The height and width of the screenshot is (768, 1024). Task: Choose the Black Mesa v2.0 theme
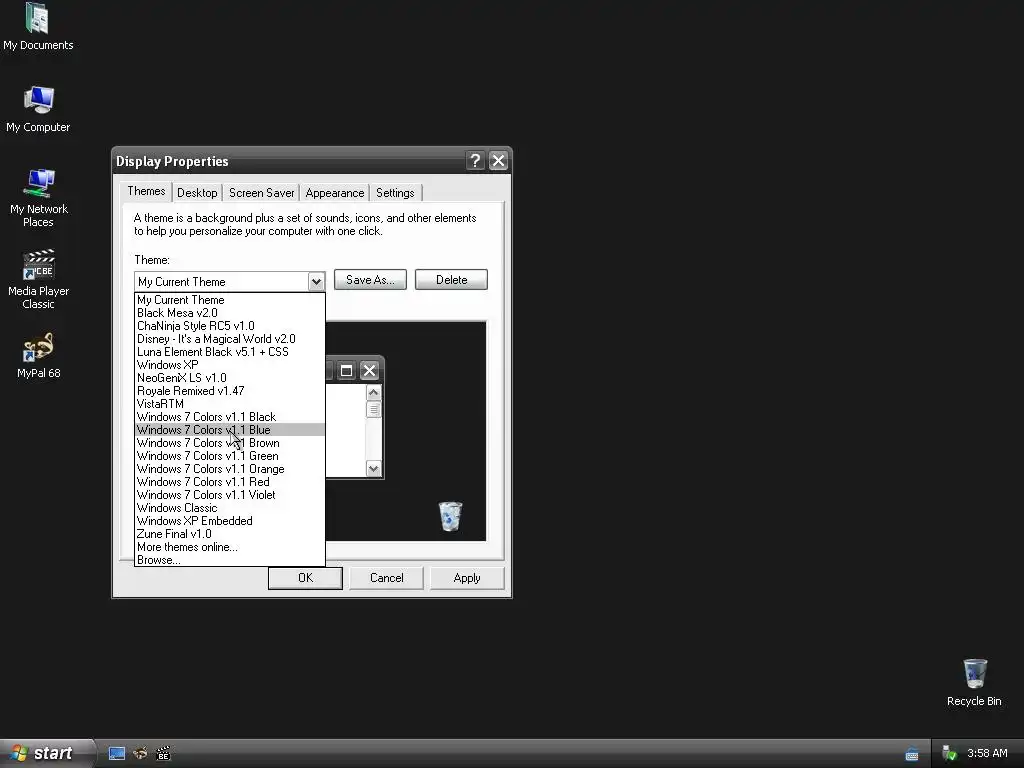pyautogui.click(x=230, y=313)
